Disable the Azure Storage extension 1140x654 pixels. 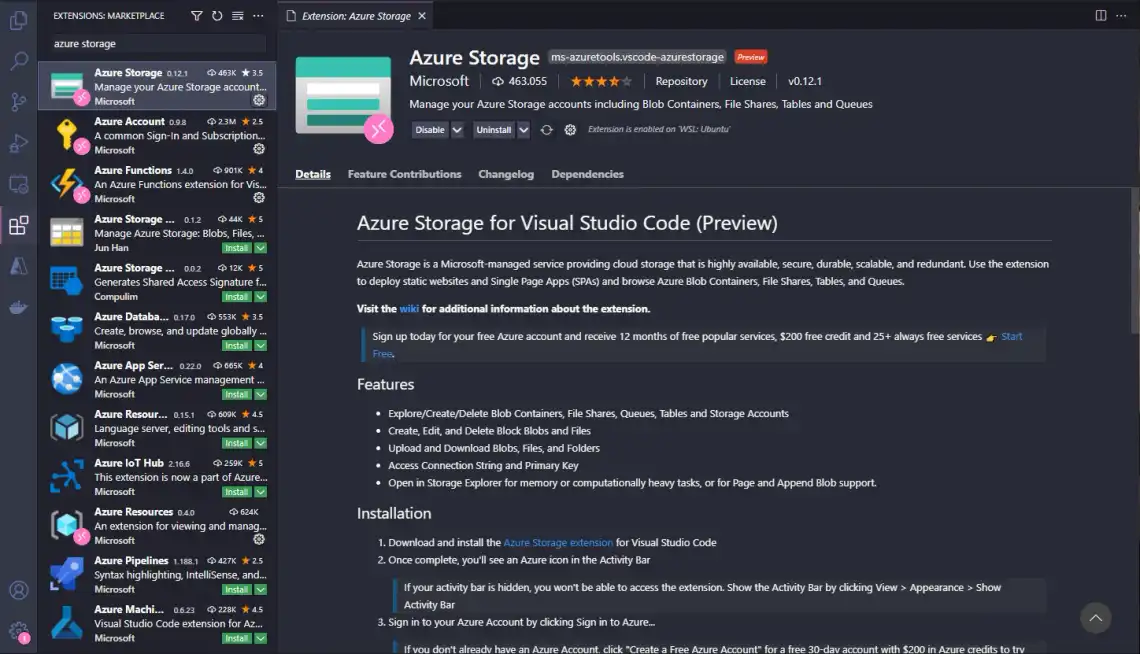(430, 130)
